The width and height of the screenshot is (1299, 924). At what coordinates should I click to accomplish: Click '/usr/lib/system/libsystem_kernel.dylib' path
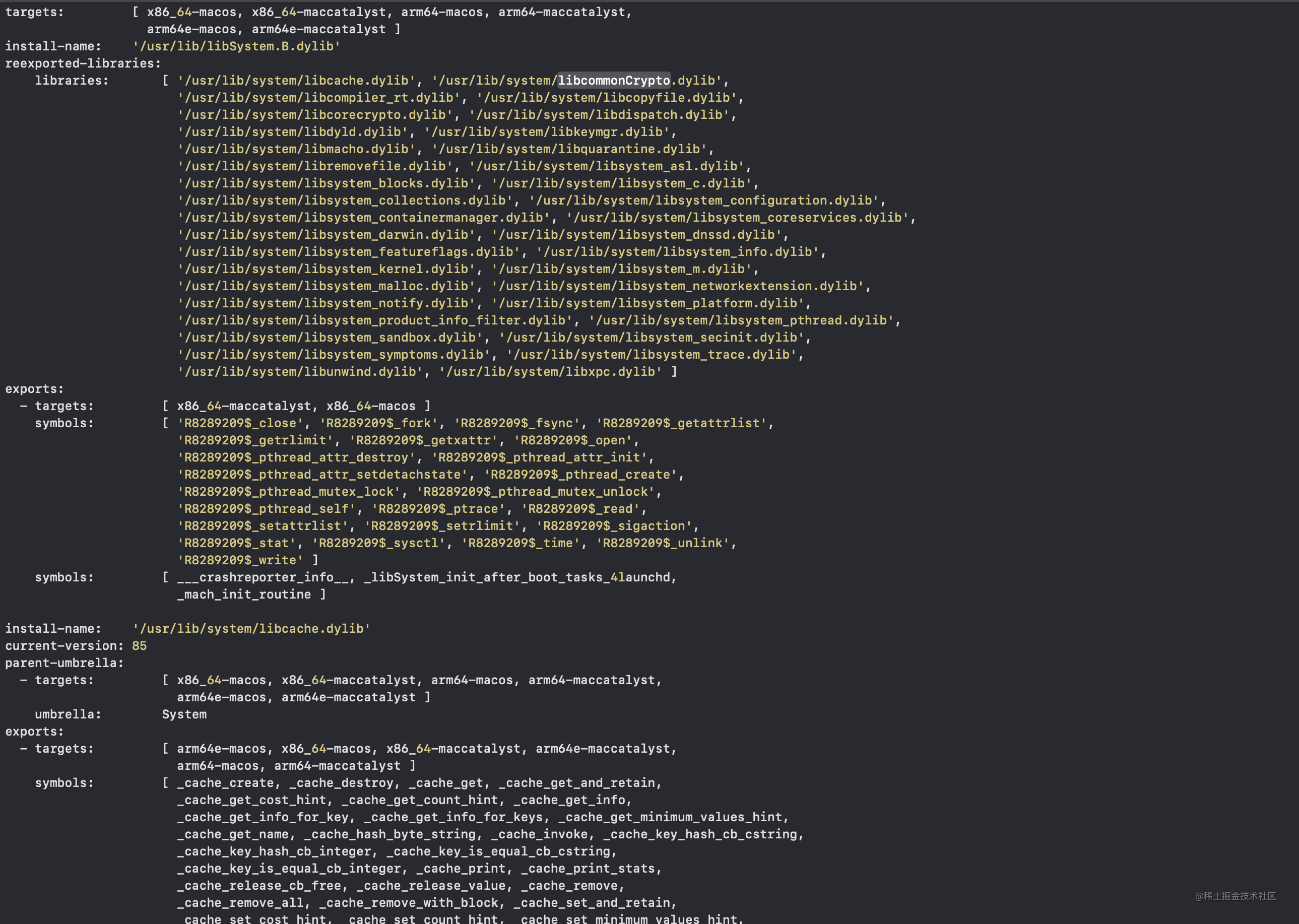[x=326, y=268]
